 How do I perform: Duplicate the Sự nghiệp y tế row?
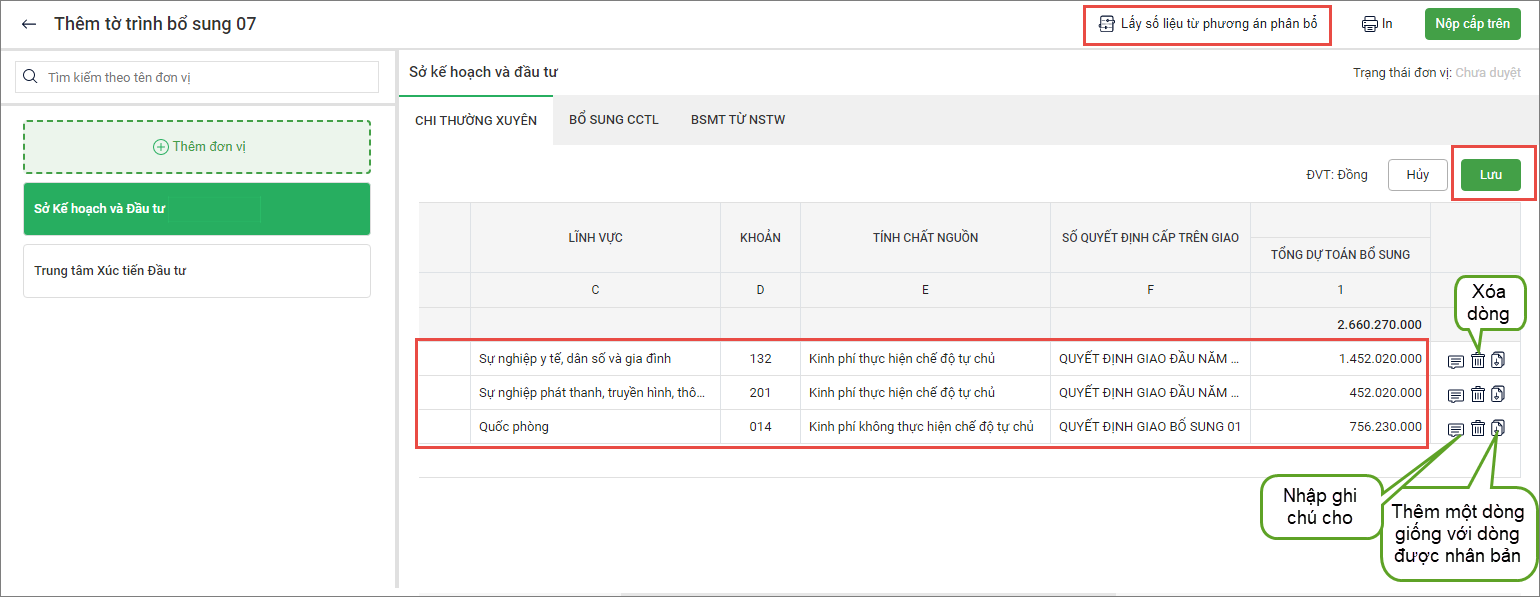tap(1497, 361)
